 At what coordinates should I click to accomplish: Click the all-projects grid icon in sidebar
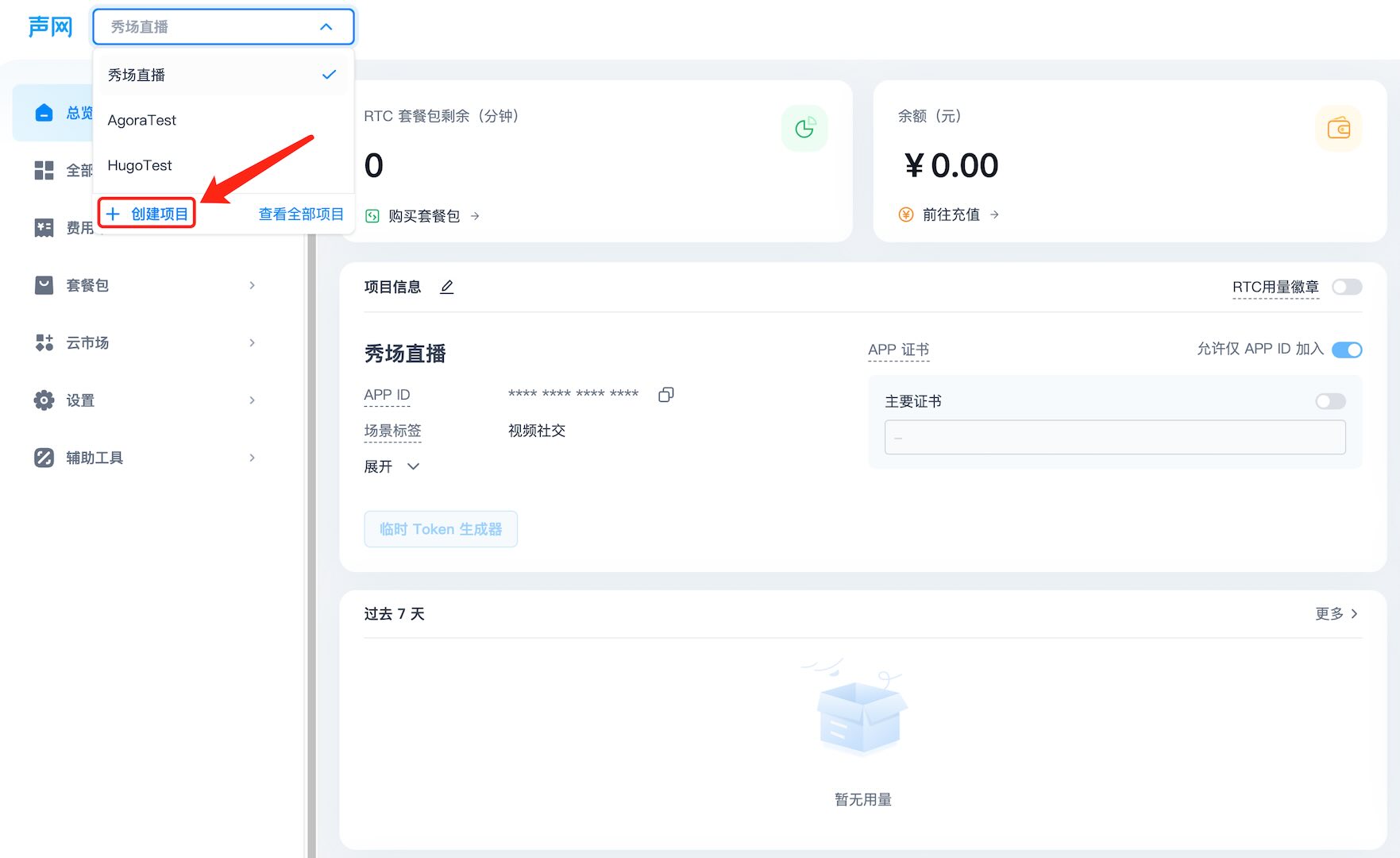[x=44, y=170]
